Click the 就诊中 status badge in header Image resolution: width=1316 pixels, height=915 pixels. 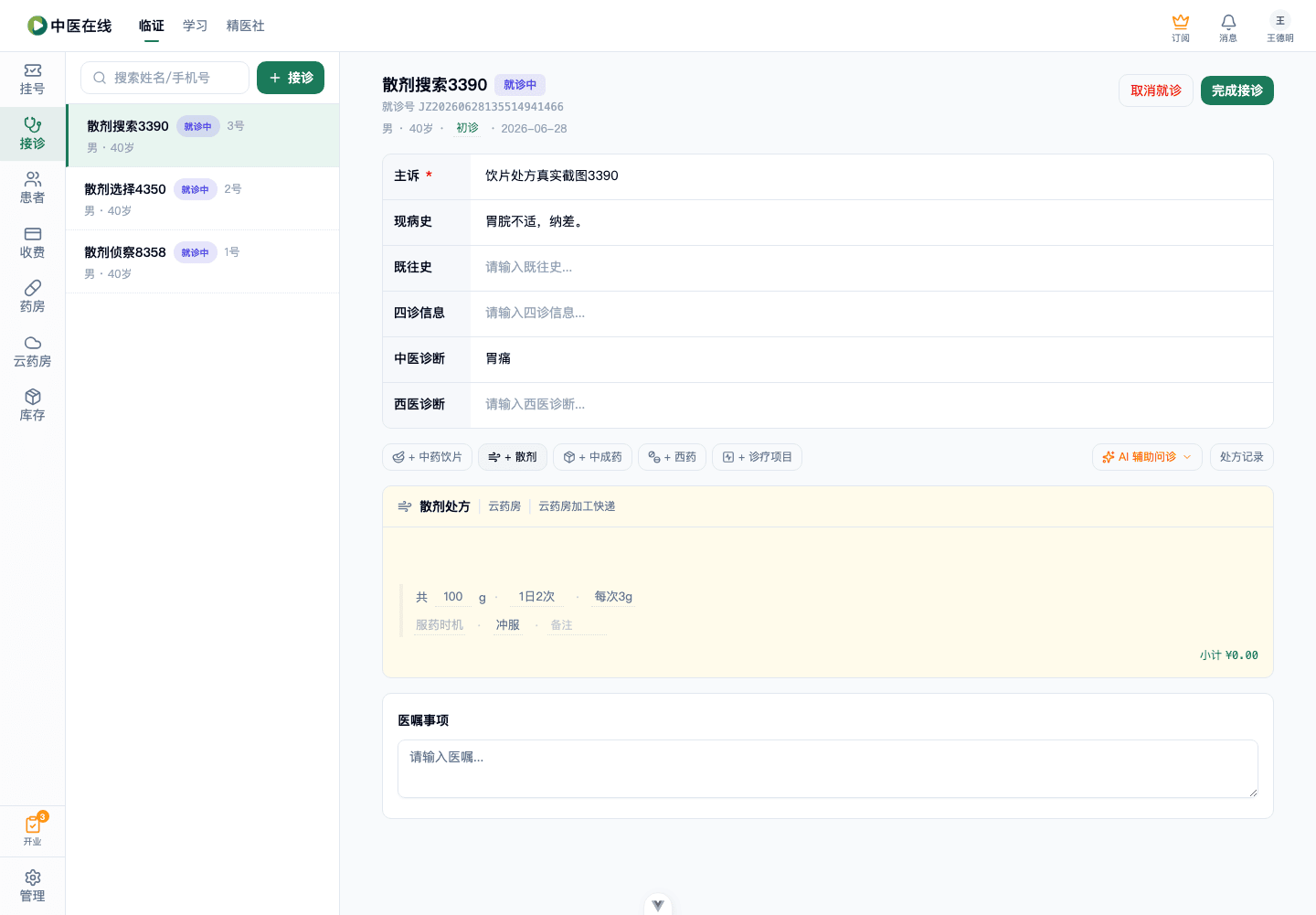(520, 85)
